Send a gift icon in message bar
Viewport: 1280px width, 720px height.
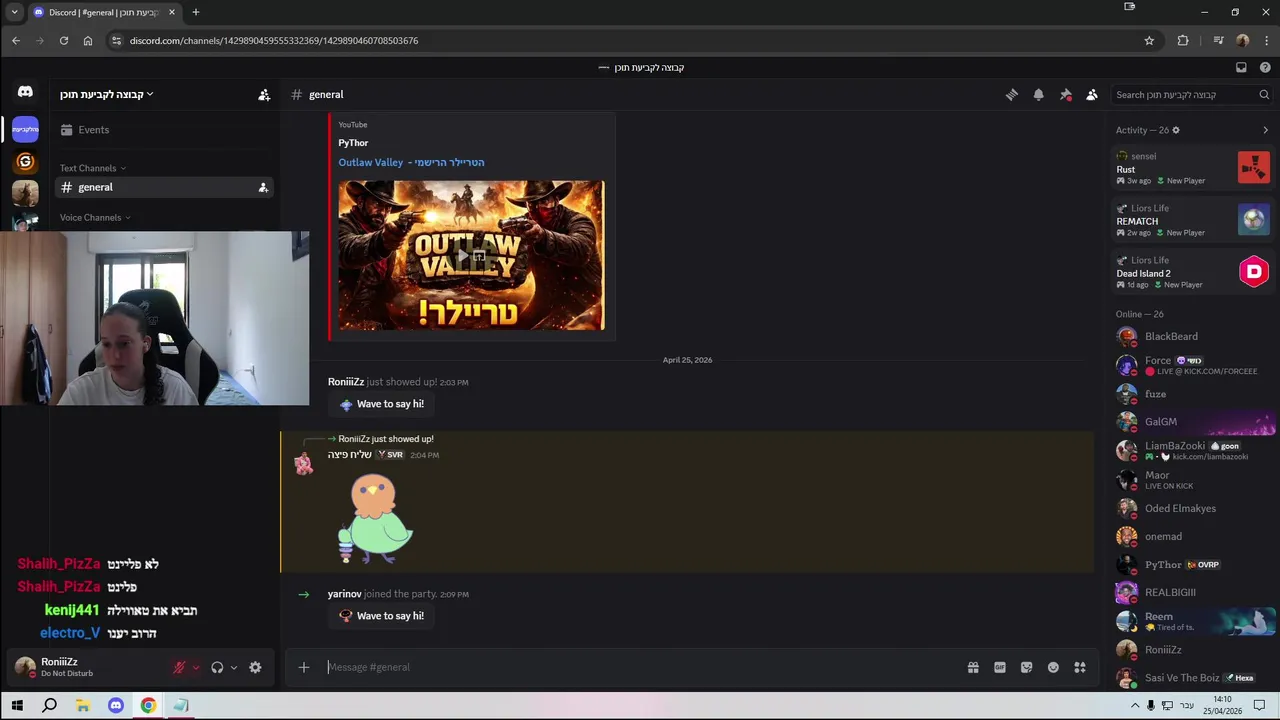click(x=973, y=667)
